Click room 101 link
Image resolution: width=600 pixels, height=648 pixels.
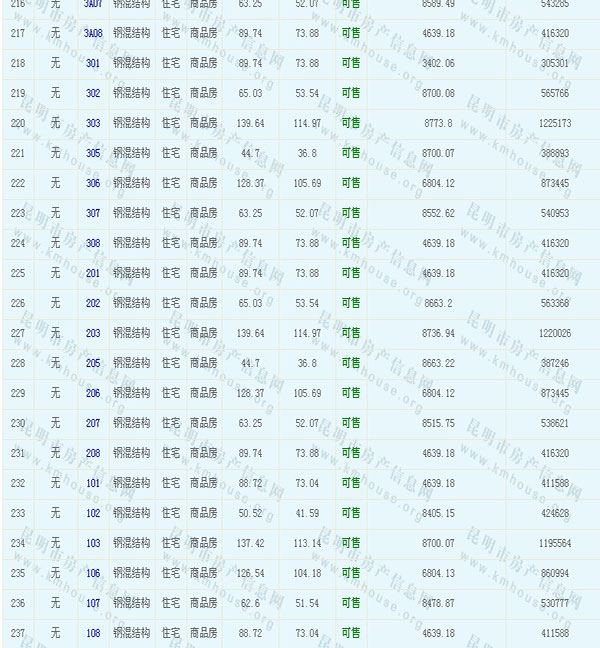93,483
